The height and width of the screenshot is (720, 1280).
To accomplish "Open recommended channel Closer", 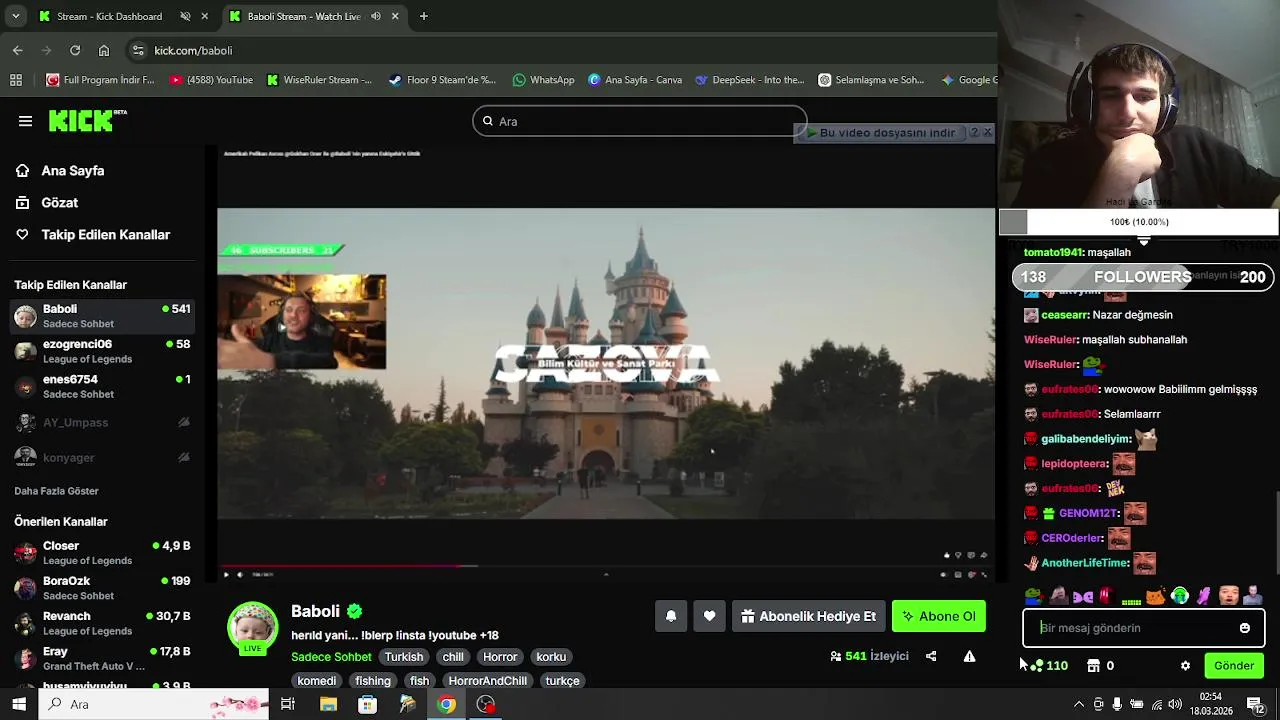I will (x=102, y=553).
